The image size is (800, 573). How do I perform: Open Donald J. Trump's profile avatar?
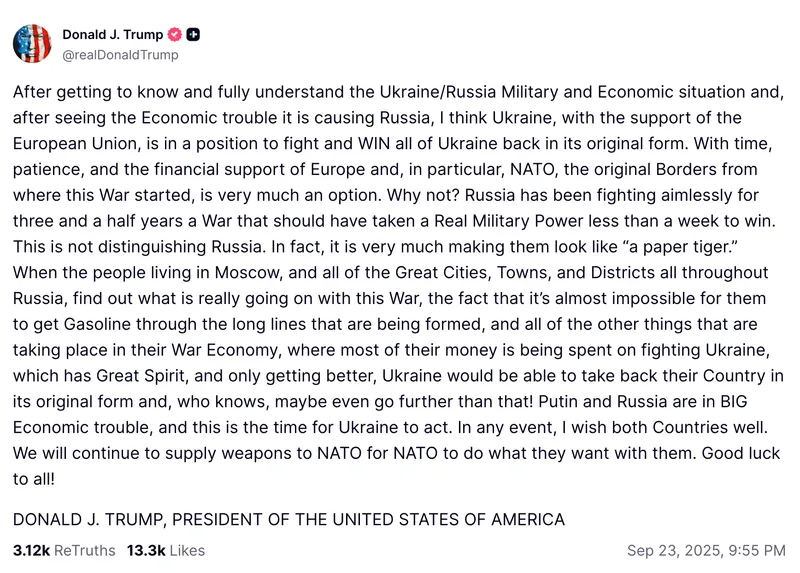tap(32, 44)
